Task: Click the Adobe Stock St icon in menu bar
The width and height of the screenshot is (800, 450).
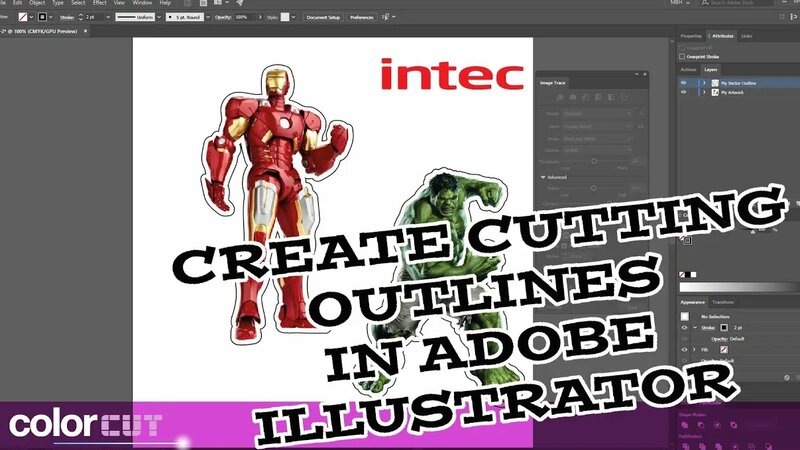Action: pyautogui.click(x=203, y=3)
